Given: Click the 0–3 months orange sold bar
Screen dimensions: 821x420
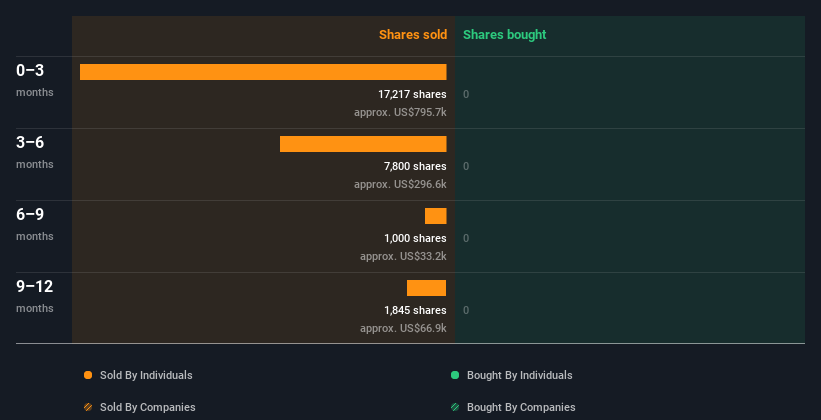Looking at the screenshot, I should pyautogui.click(x=263, y=72).
